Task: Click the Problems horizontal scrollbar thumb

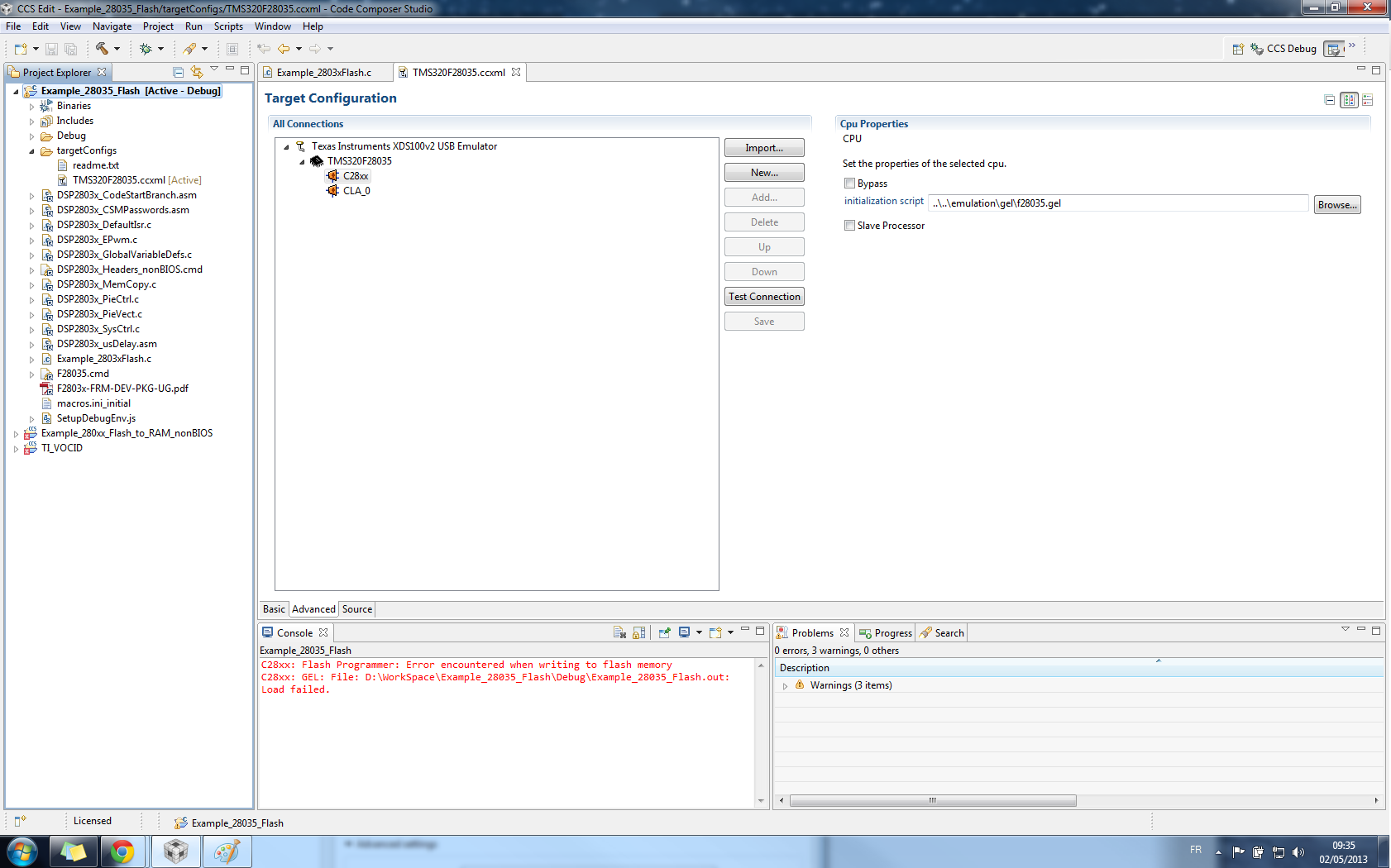Action: point(933,800)
